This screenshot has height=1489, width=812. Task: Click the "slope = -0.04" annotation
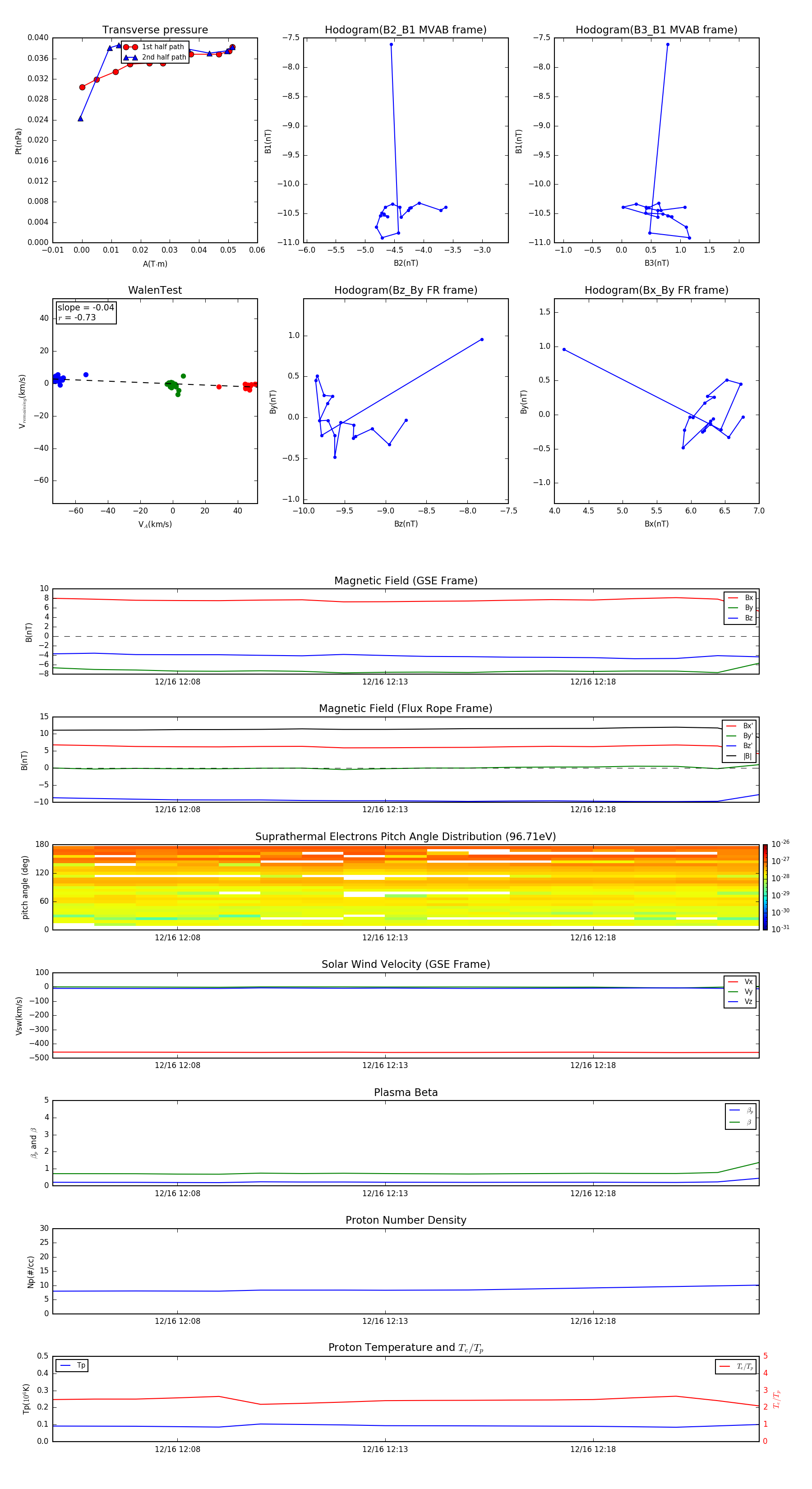[86, 308]
